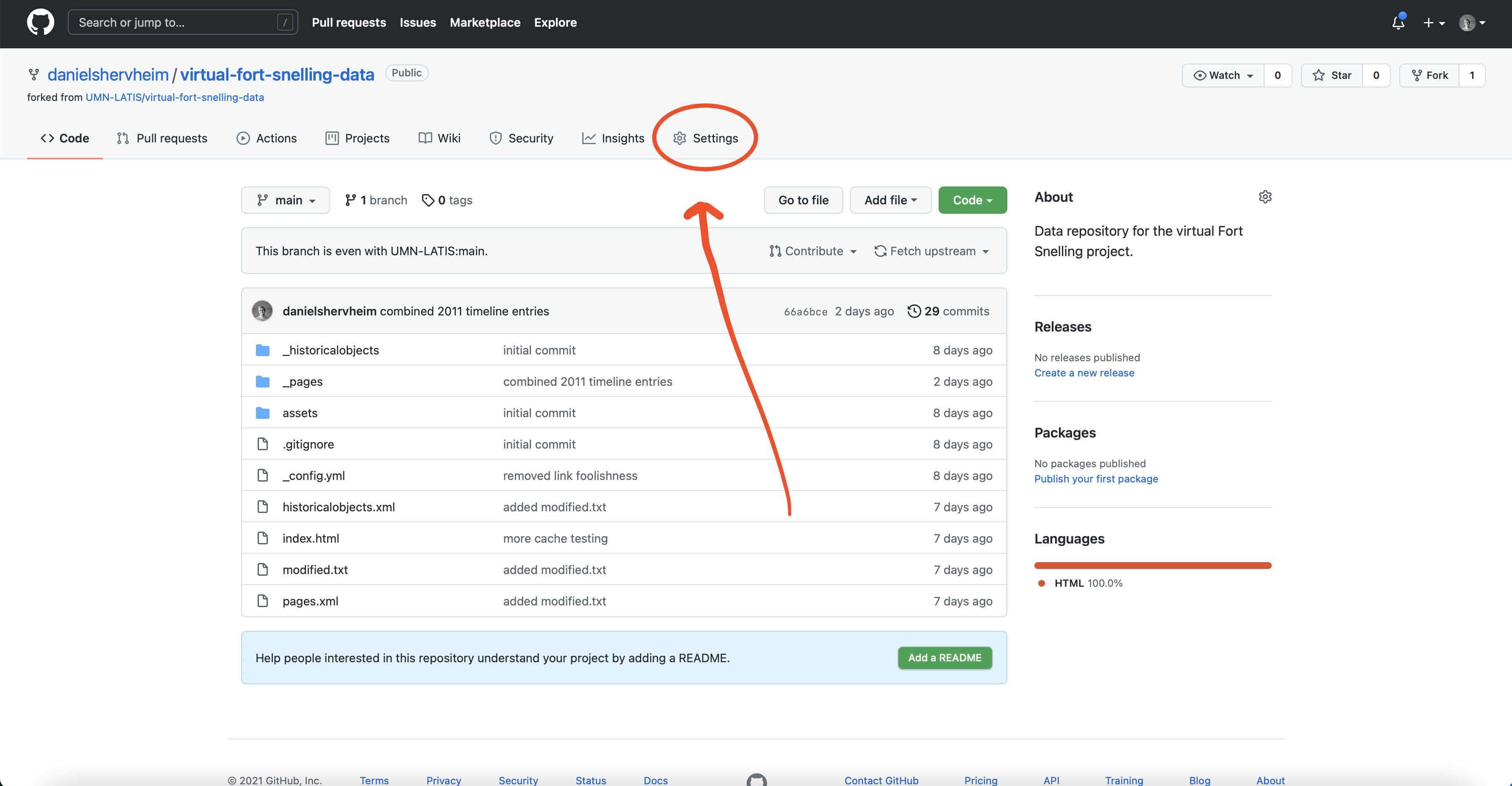Open the green Code dropdown
Image resolution: width=1512 pixels, height=786 pixels.
[x=972, y=200]
